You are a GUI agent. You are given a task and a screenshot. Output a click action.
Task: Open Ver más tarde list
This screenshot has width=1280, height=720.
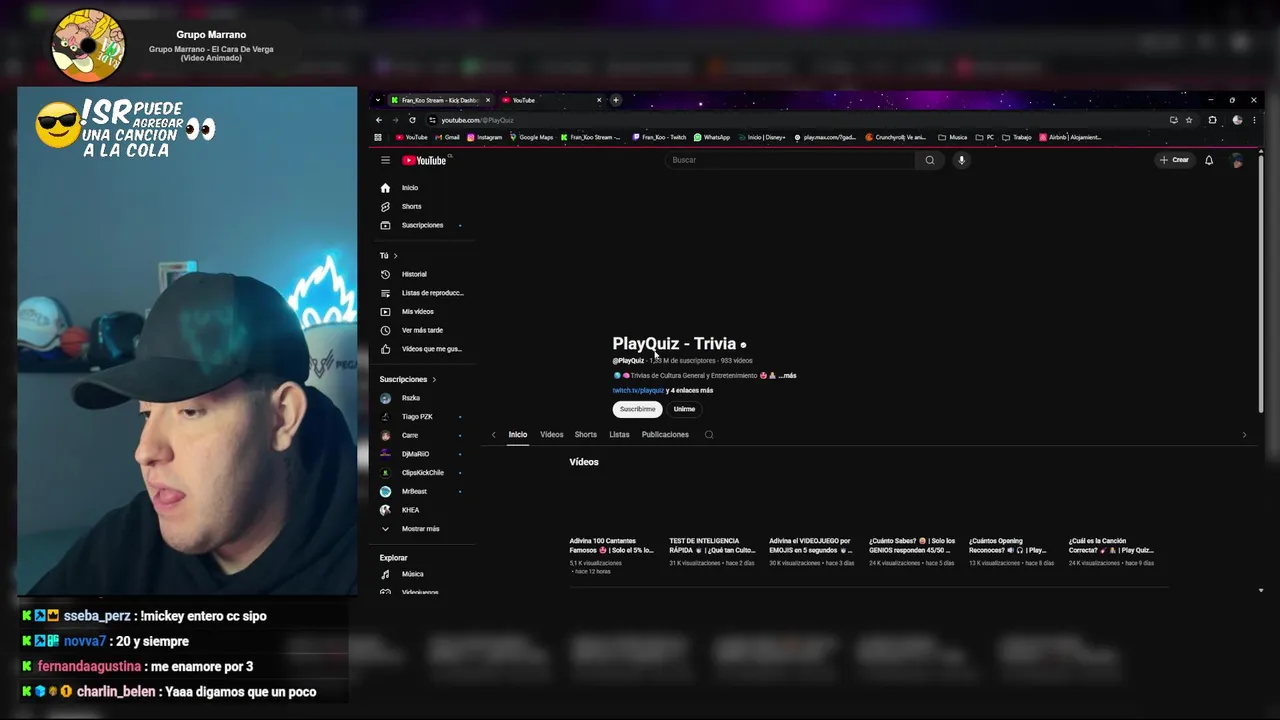pos(420,330)
